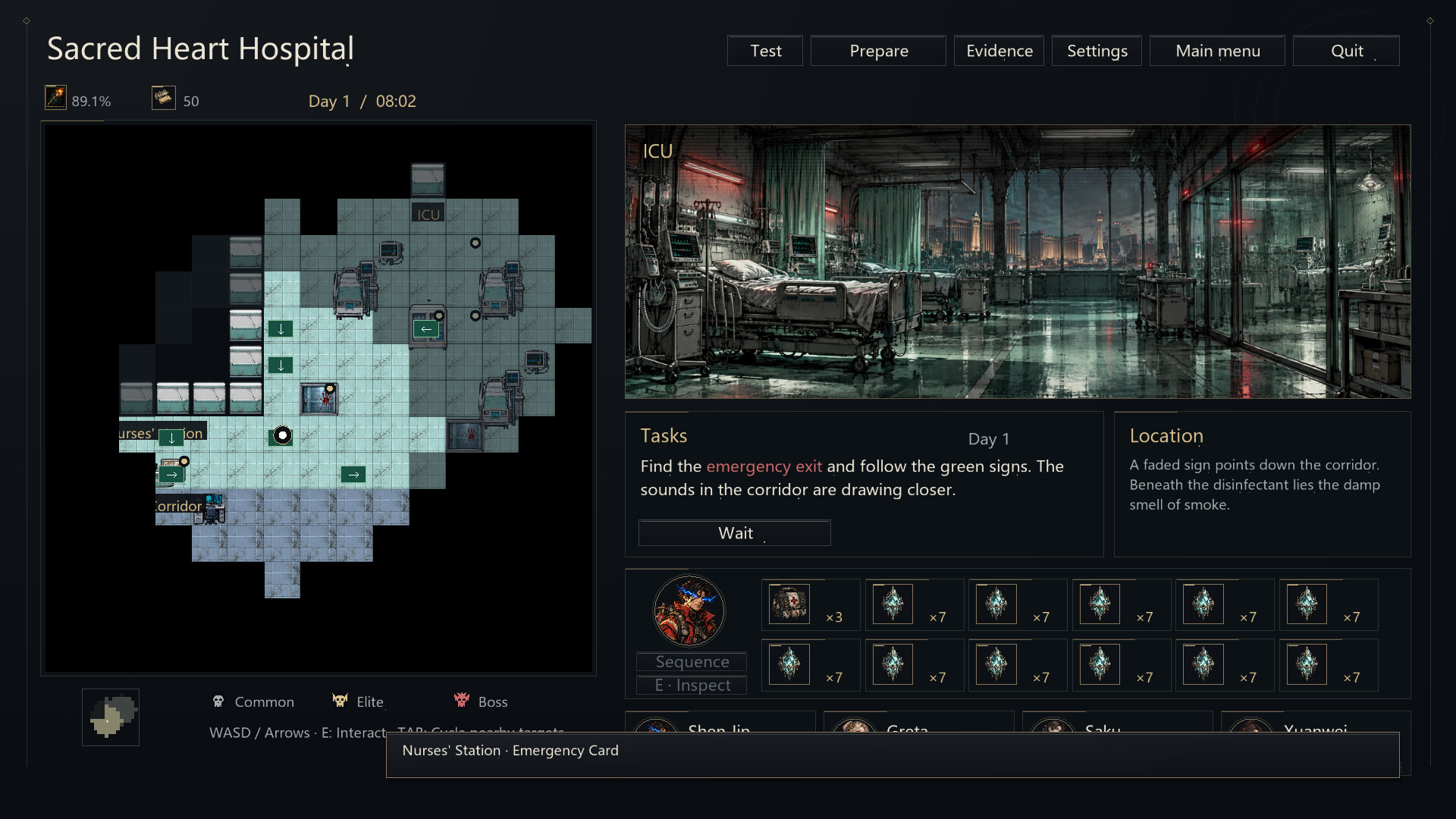1456x819 pixels.
Task: Click the Boss enemy skull legend icon
Action: pos(461,700)
